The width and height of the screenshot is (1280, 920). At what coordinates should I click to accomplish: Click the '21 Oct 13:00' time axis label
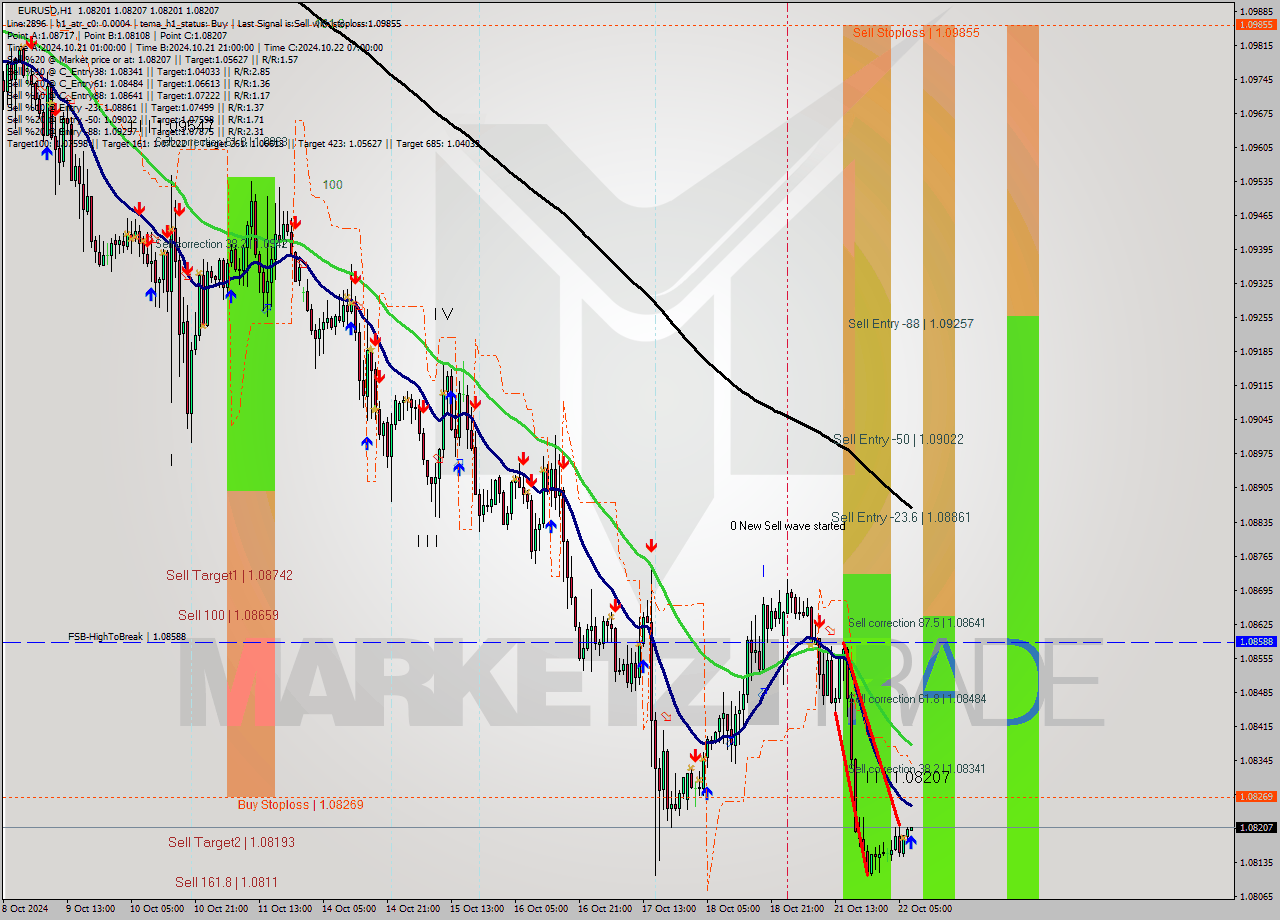point(862,909)
